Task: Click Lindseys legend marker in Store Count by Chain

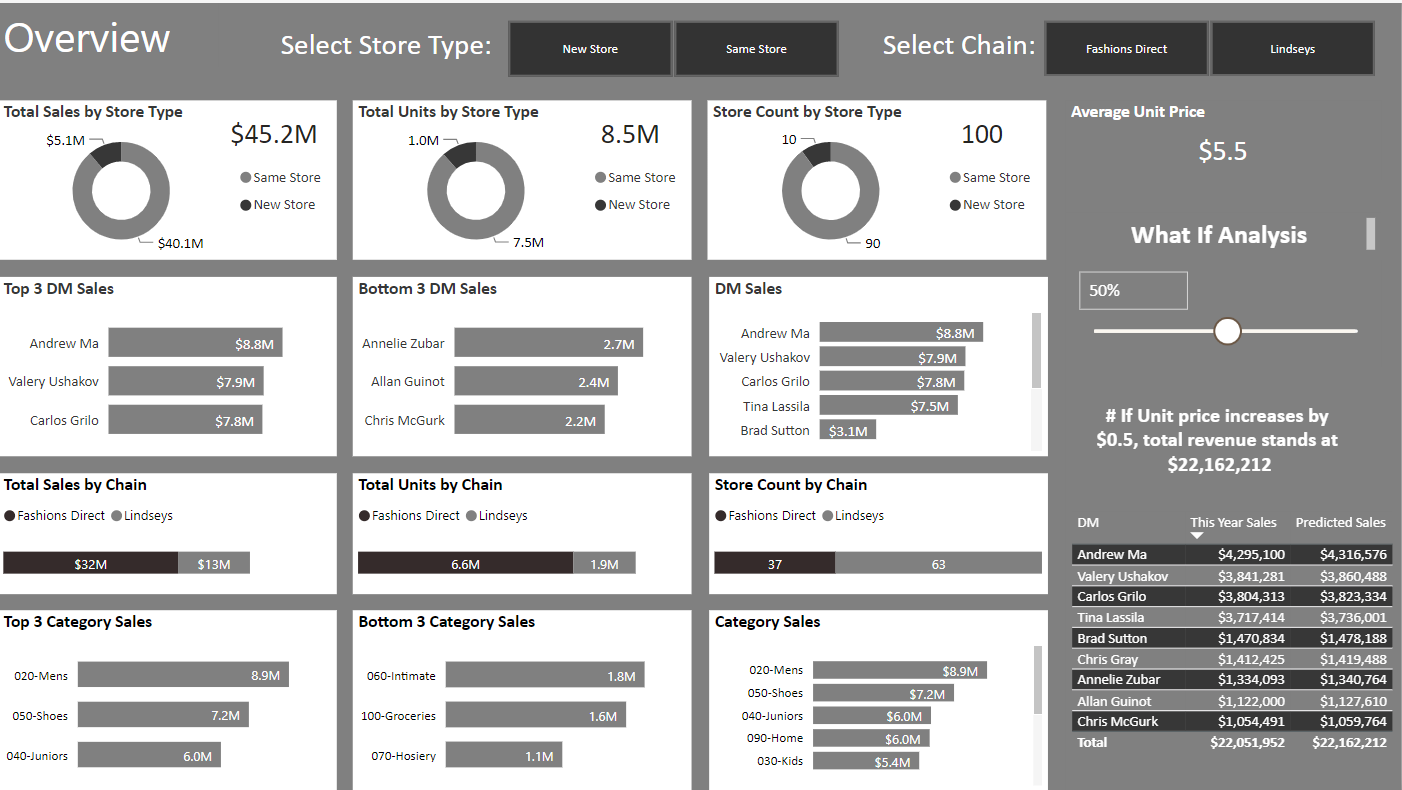Action: pyautogui.click(x=828, y=516)
